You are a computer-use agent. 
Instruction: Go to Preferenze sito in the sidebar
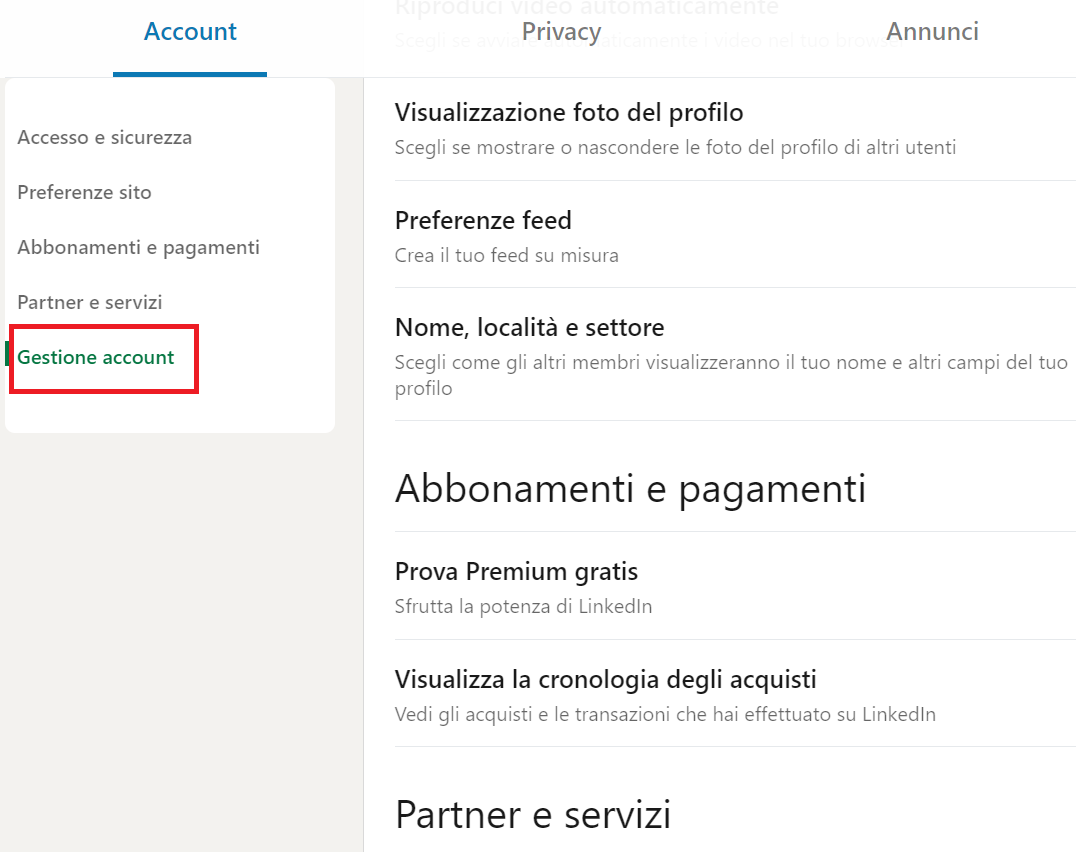tap(85, 192)
